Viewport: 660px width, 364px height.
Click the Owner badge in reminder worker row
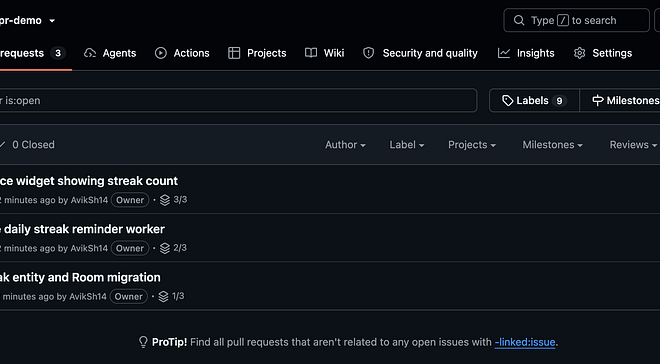click(130, 248)
